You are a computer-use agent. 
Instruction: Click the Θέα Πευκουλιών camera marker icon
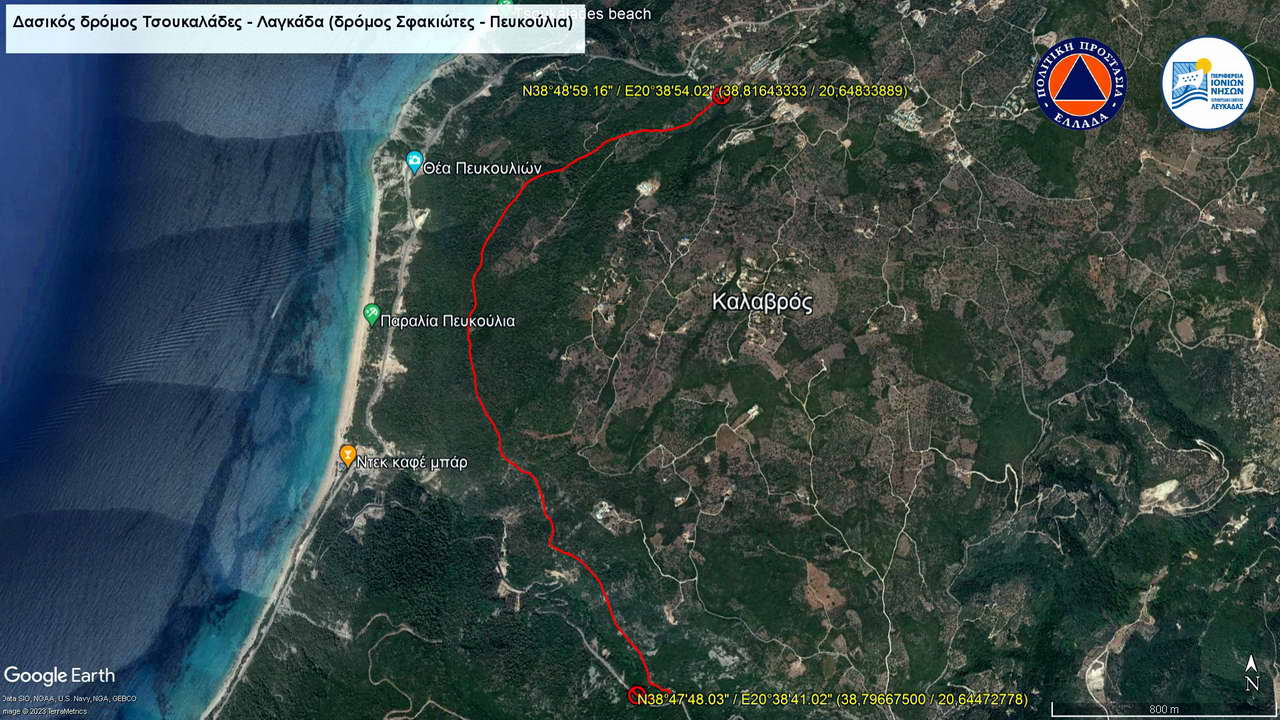coord(415,161)
